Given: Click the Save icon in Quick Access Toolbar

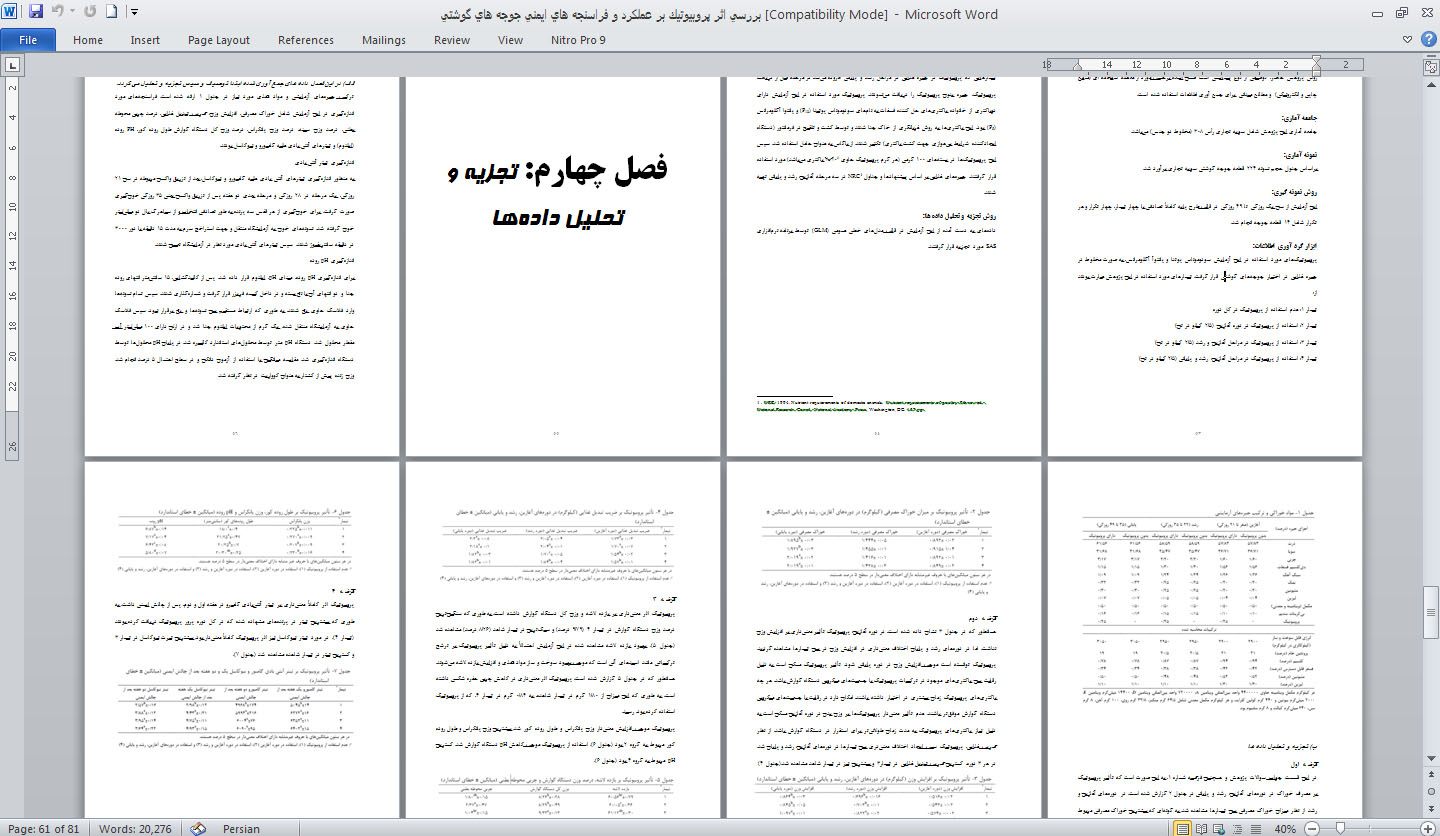Looking at the screenshot, I should pyautogui.click(x=36, y=13).
